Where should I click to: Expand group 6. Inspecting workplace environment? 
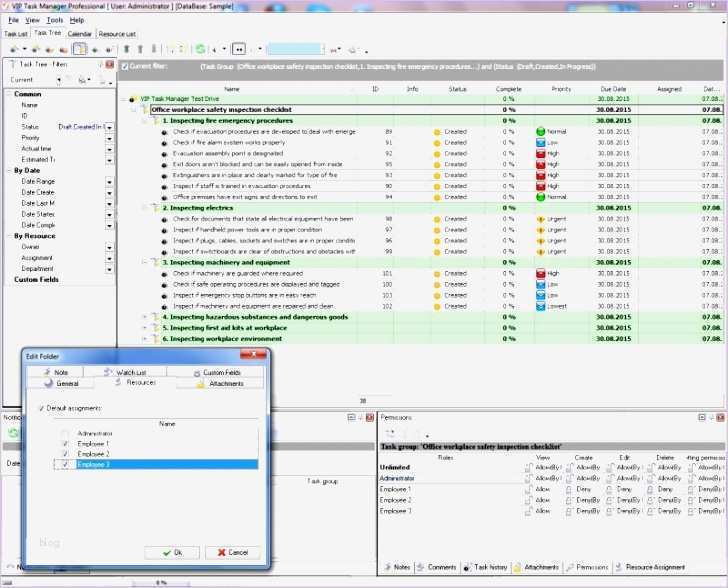[144, 339]
